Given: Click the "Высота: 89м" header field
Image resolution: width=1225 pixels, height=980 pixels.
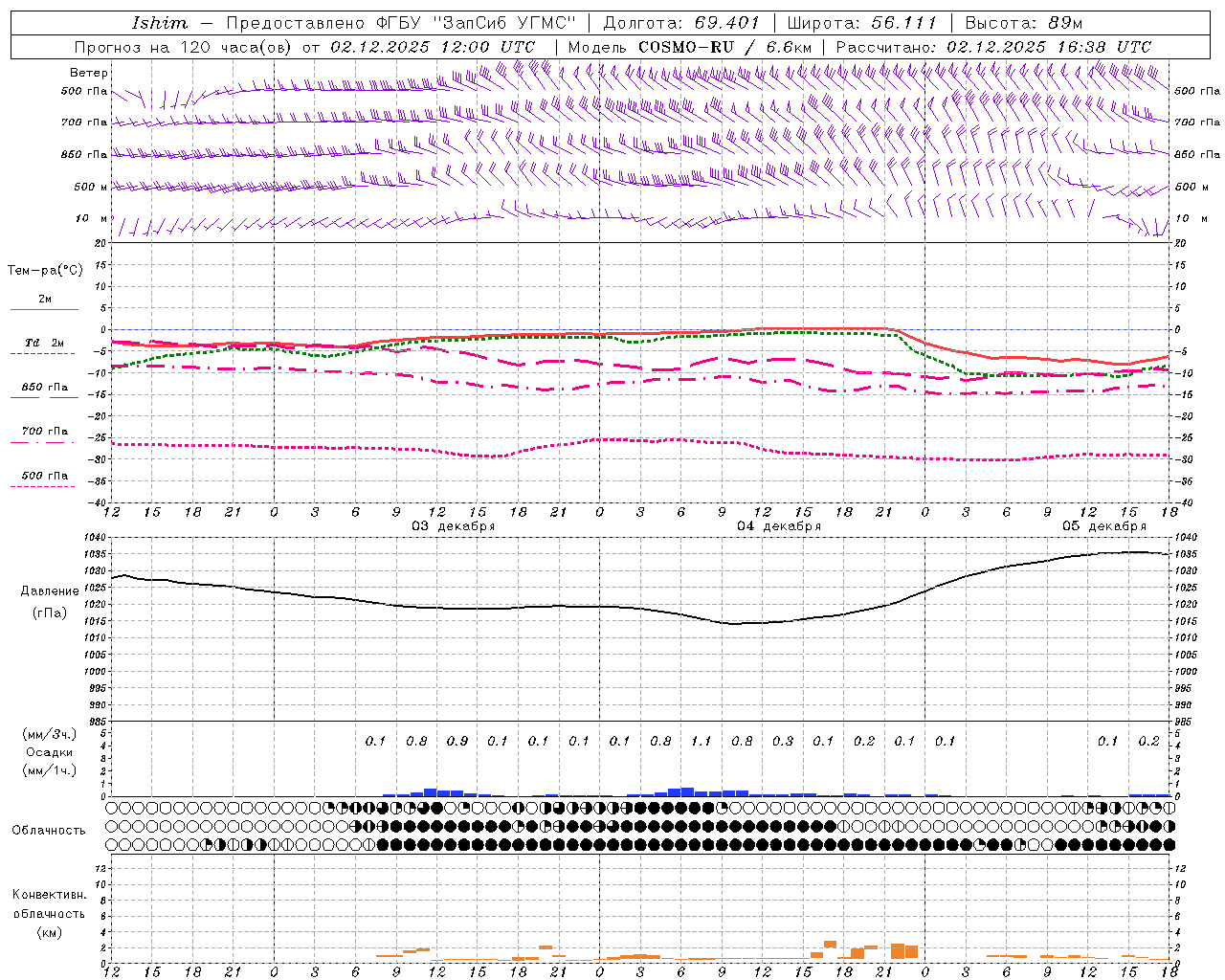Looking at the screenshot, I should [1023, 23].
